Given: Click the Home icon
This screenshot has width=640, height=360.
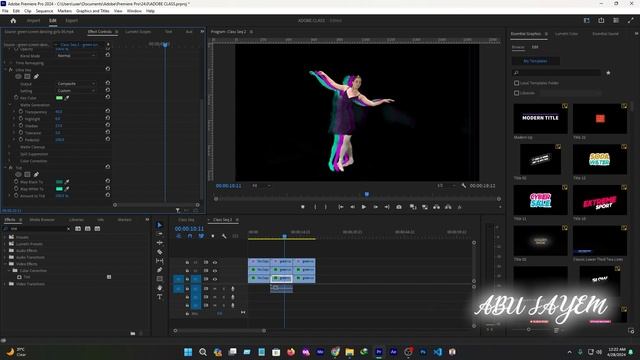Looking at the screenshot, I should [x=13, y=20].
